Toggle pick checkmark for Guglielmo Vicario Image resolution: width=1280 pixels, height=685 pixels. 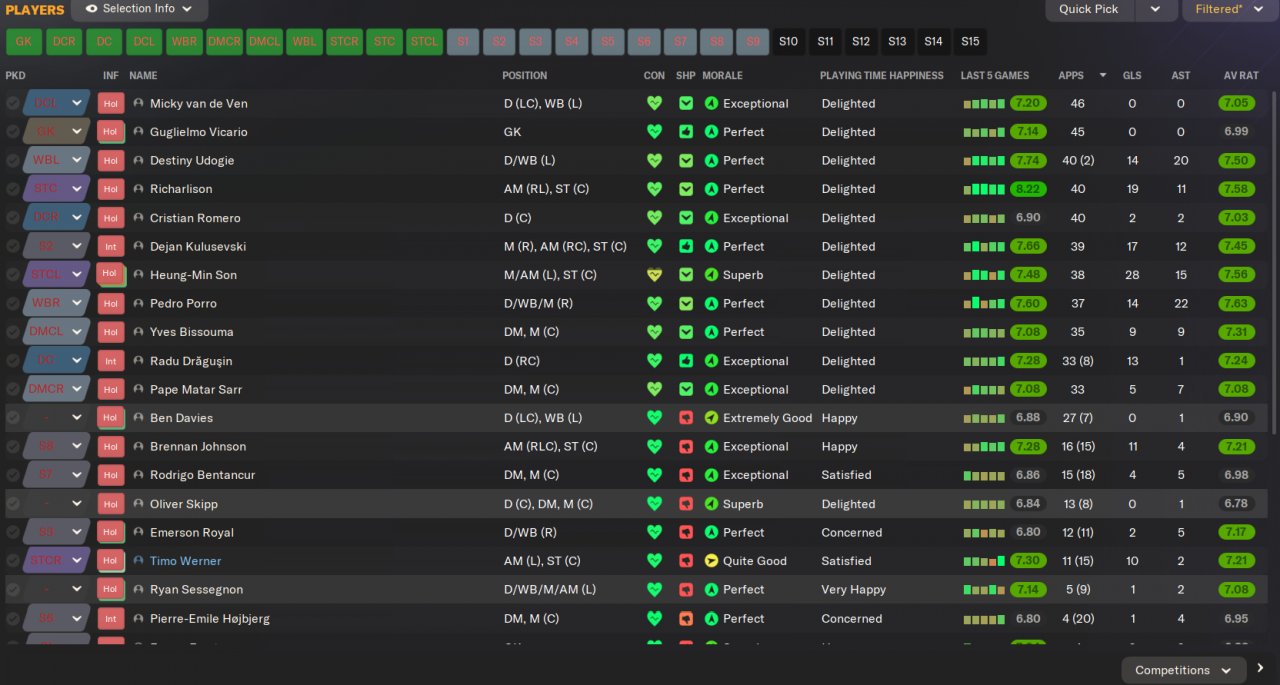[13, 132]
